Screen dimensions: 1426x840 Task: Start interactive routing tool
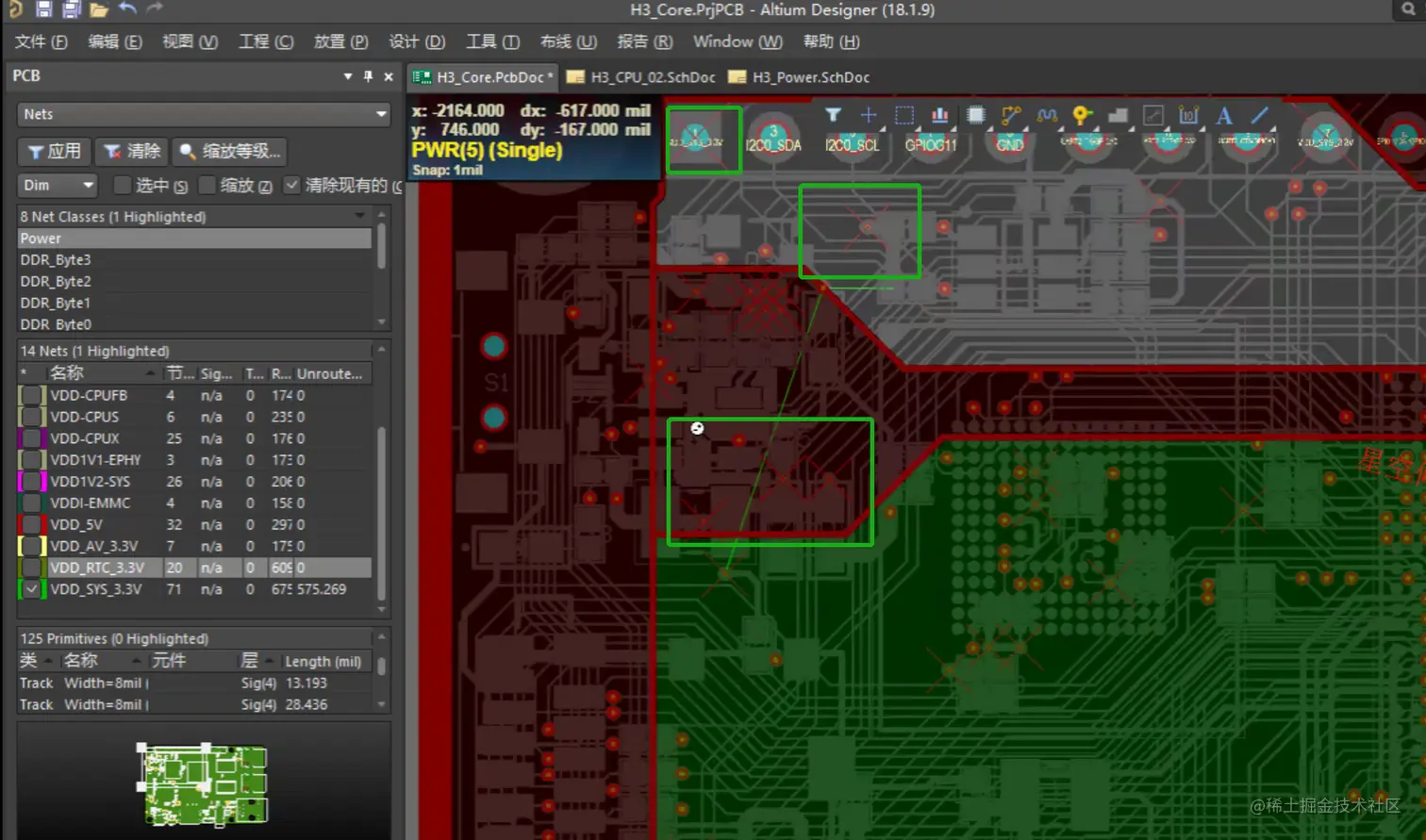point(1011,116)
